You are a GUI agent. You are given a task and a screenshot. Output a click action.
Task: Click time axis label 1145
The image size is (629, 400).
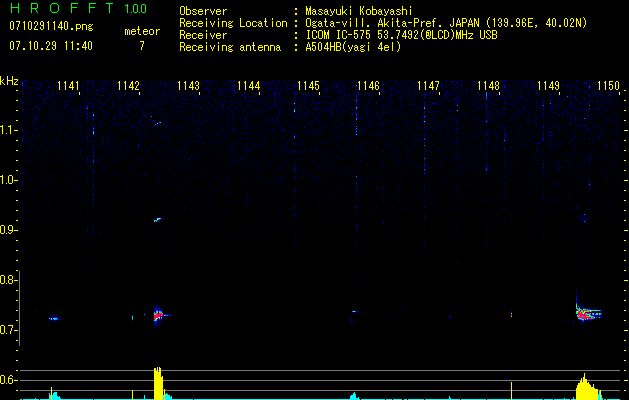(x=308, y=86)
